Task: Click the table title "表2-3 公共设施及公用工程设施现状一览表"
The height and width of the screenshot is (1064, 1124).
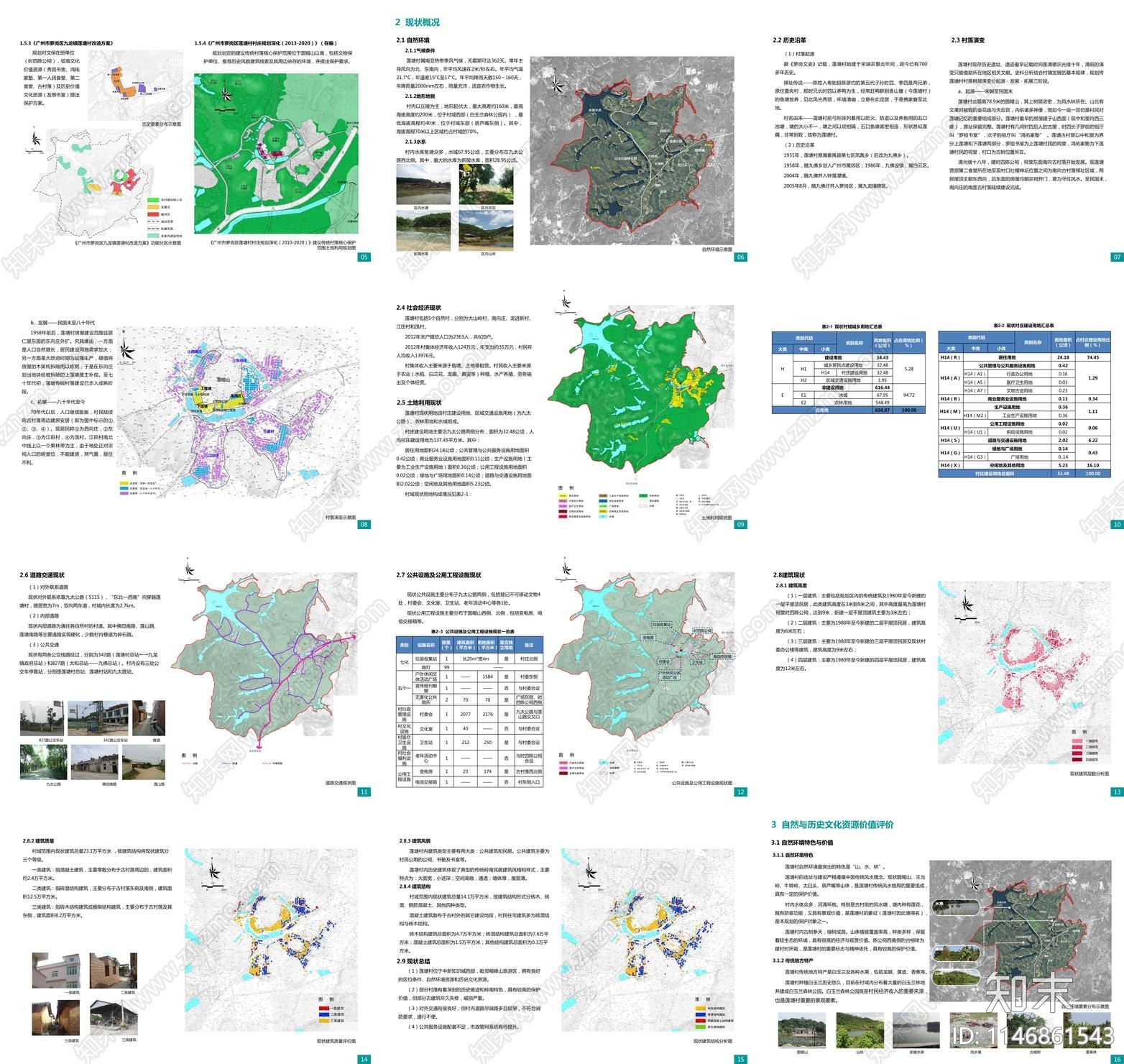Action: pos(474,630)
